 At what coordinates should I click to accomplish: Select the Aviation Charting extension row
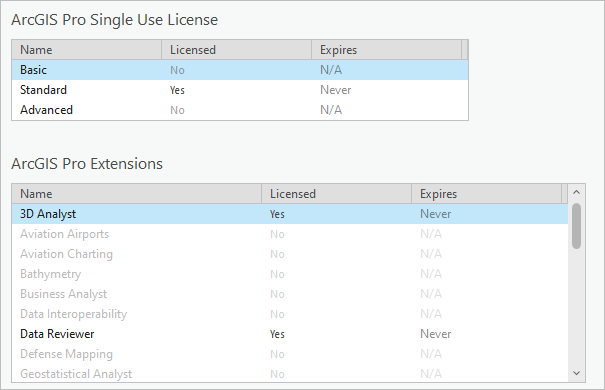[x=290, y=254]
